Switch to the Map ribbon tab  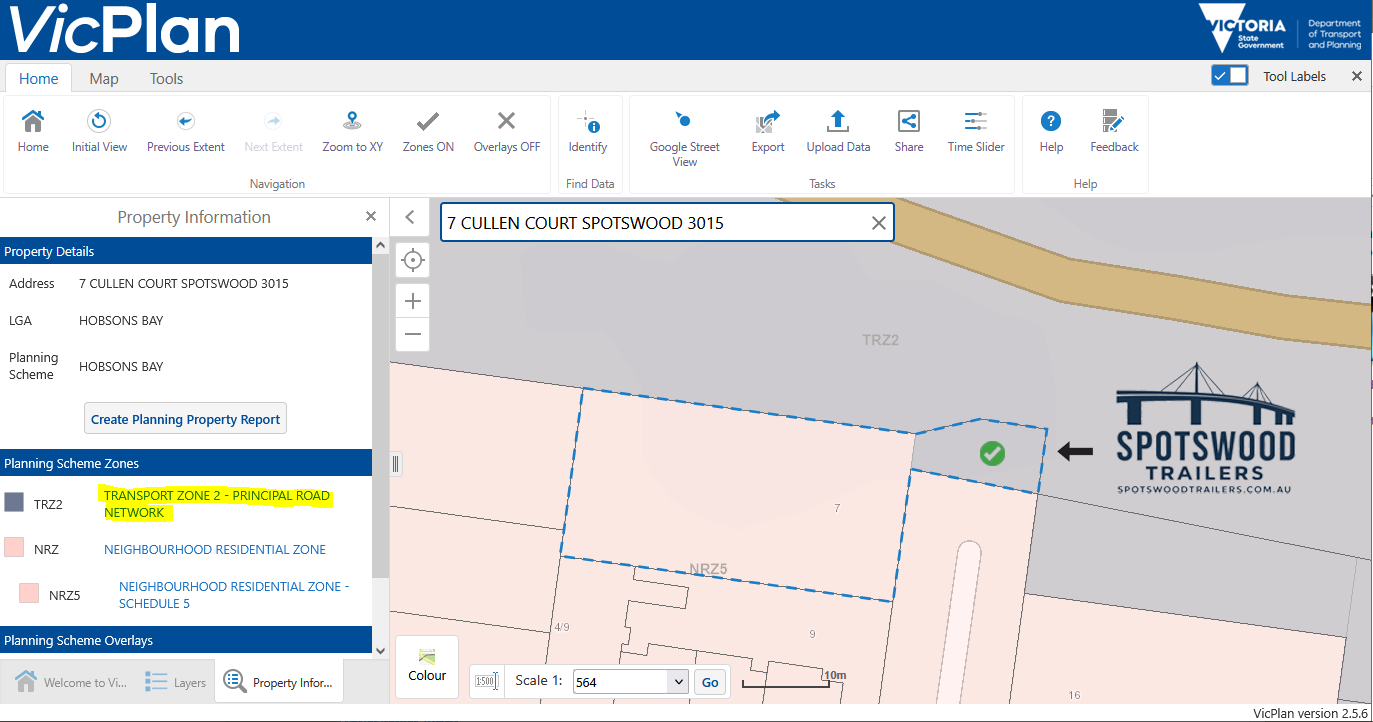pyautogui.click(x=104, y=79)
